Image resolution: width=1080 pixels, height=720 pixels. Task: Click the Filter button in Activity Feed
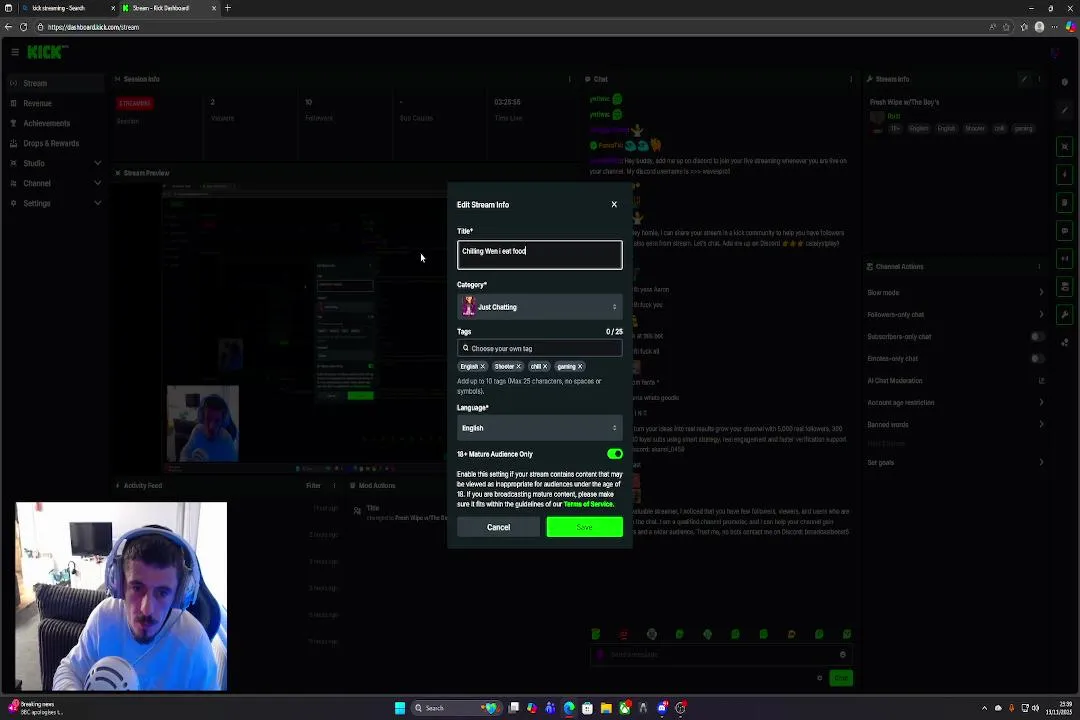click(313, 486)
